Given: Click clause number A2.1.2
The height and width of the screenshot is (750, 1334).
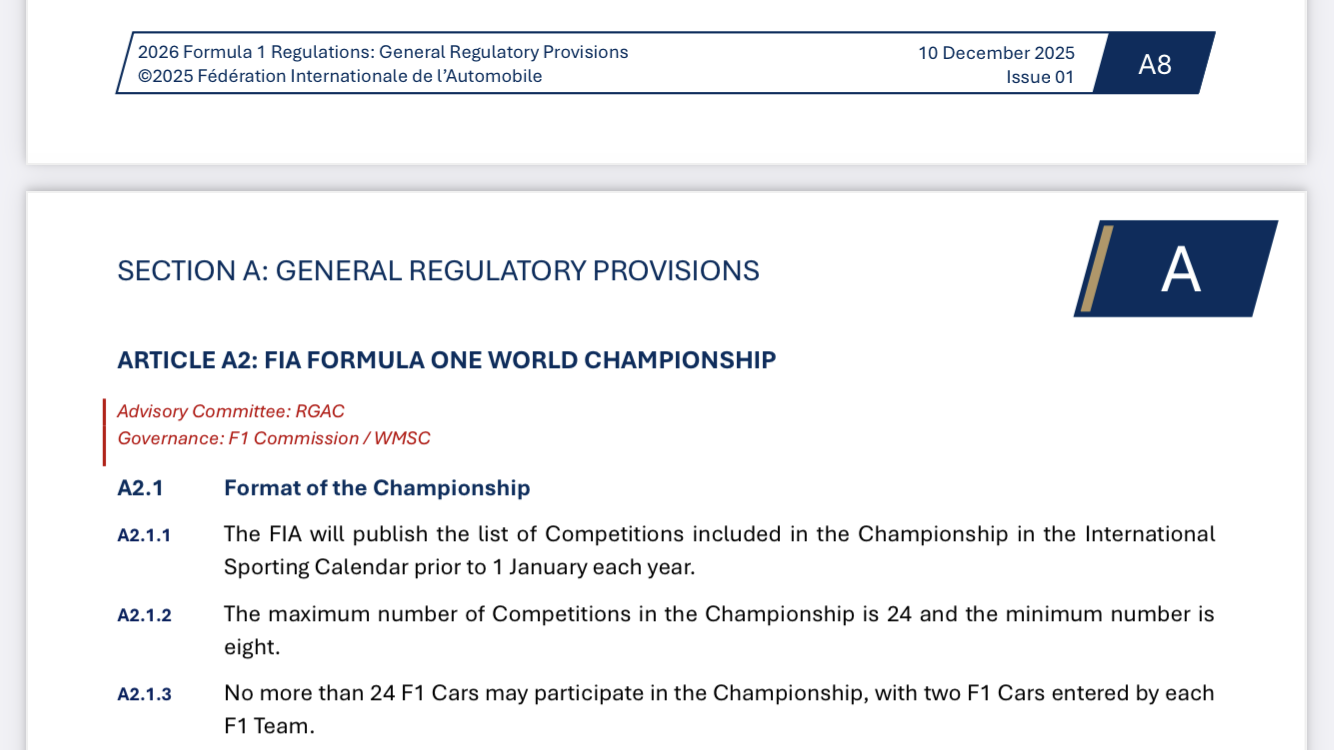Looking at the screenshot, I should (x=144, y=615).
